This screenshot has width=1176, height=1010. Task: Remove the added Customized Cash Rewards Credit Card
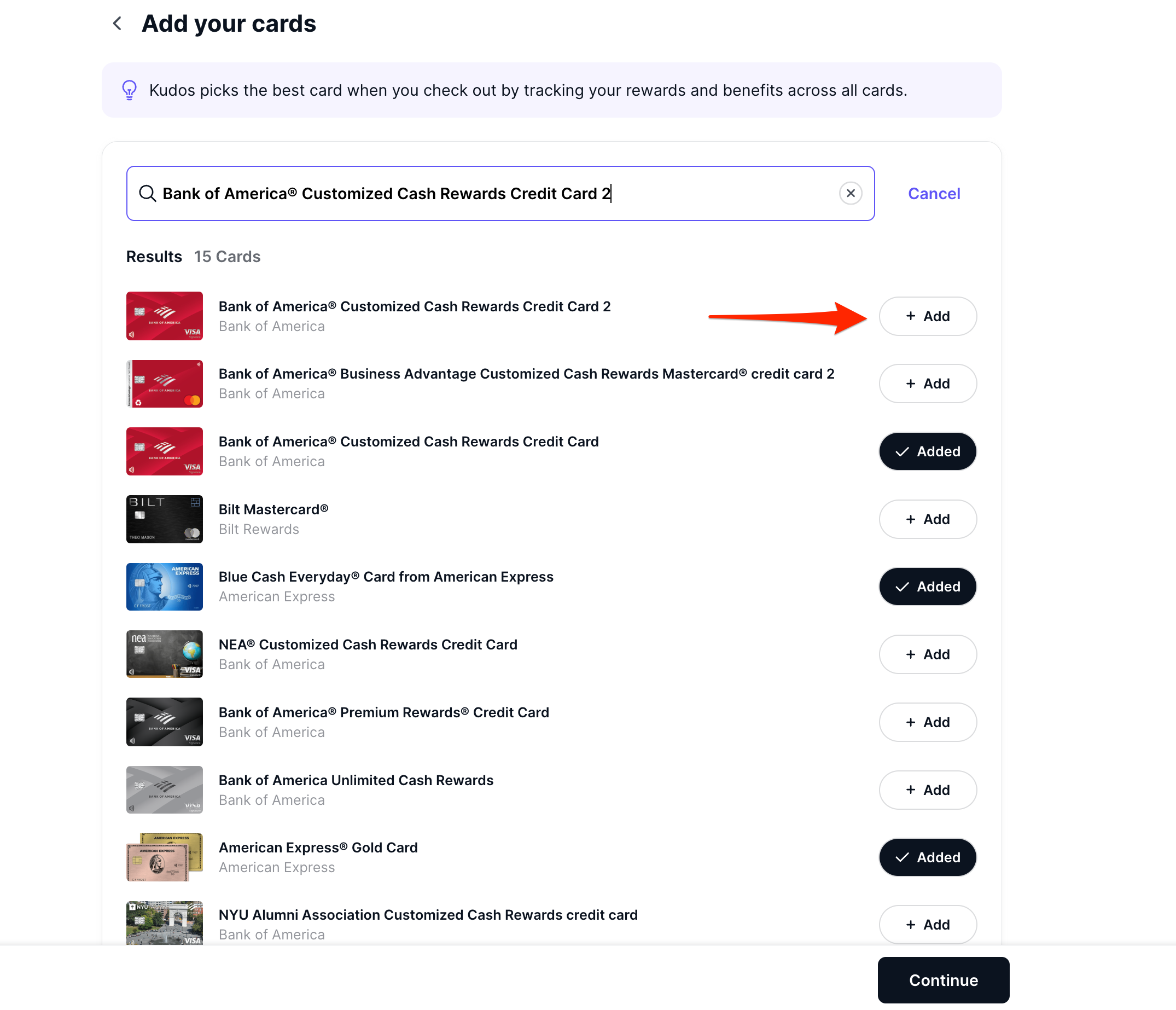tap(928, 451)
